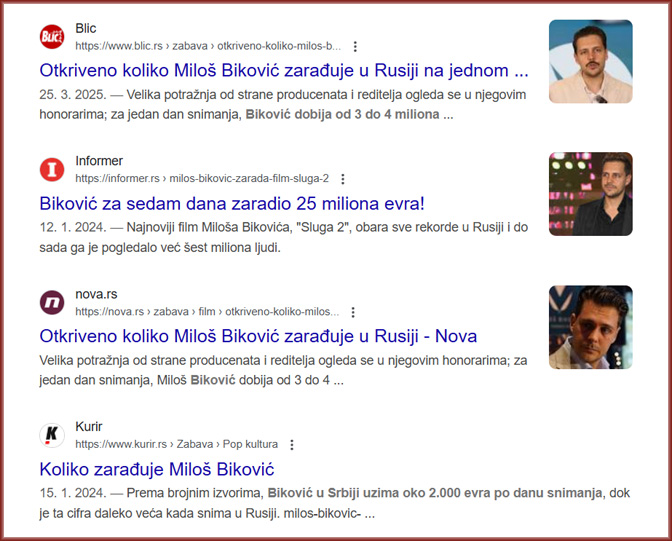Open the nova.rs result thumbnail image
Viewport: 672px width, 541px height.
click(x=591, y=327)
